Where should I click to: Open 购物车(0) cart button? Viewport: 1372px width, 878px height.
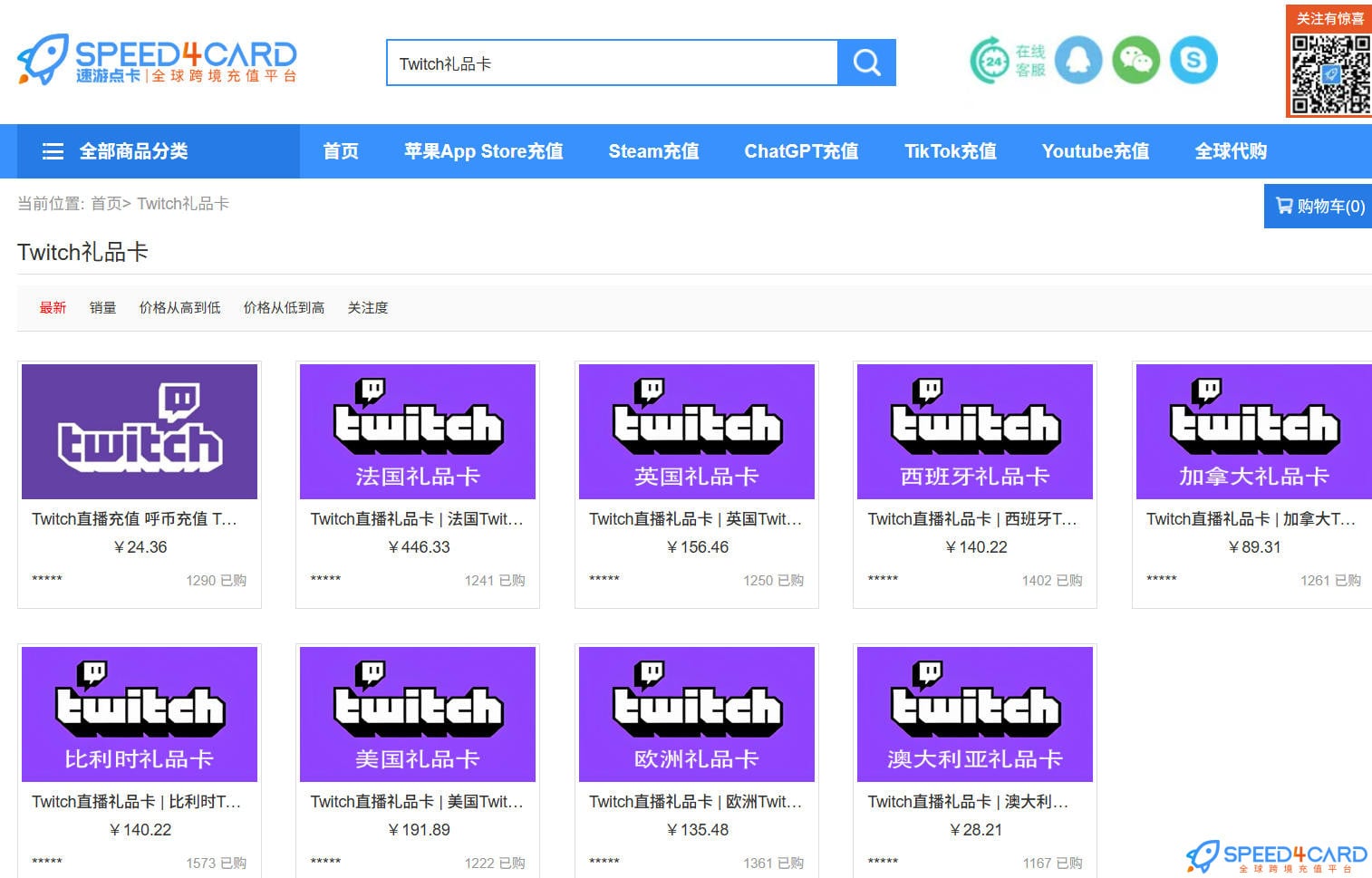pos(1319,206)
